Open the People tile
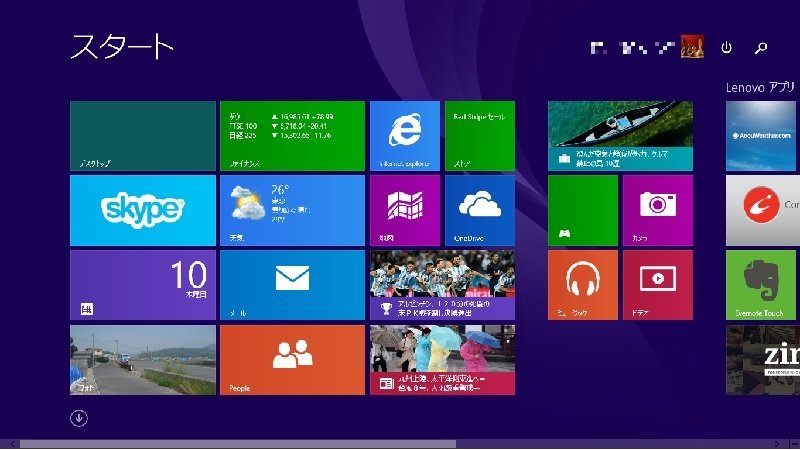800x450 pixels. coord(292,360)
